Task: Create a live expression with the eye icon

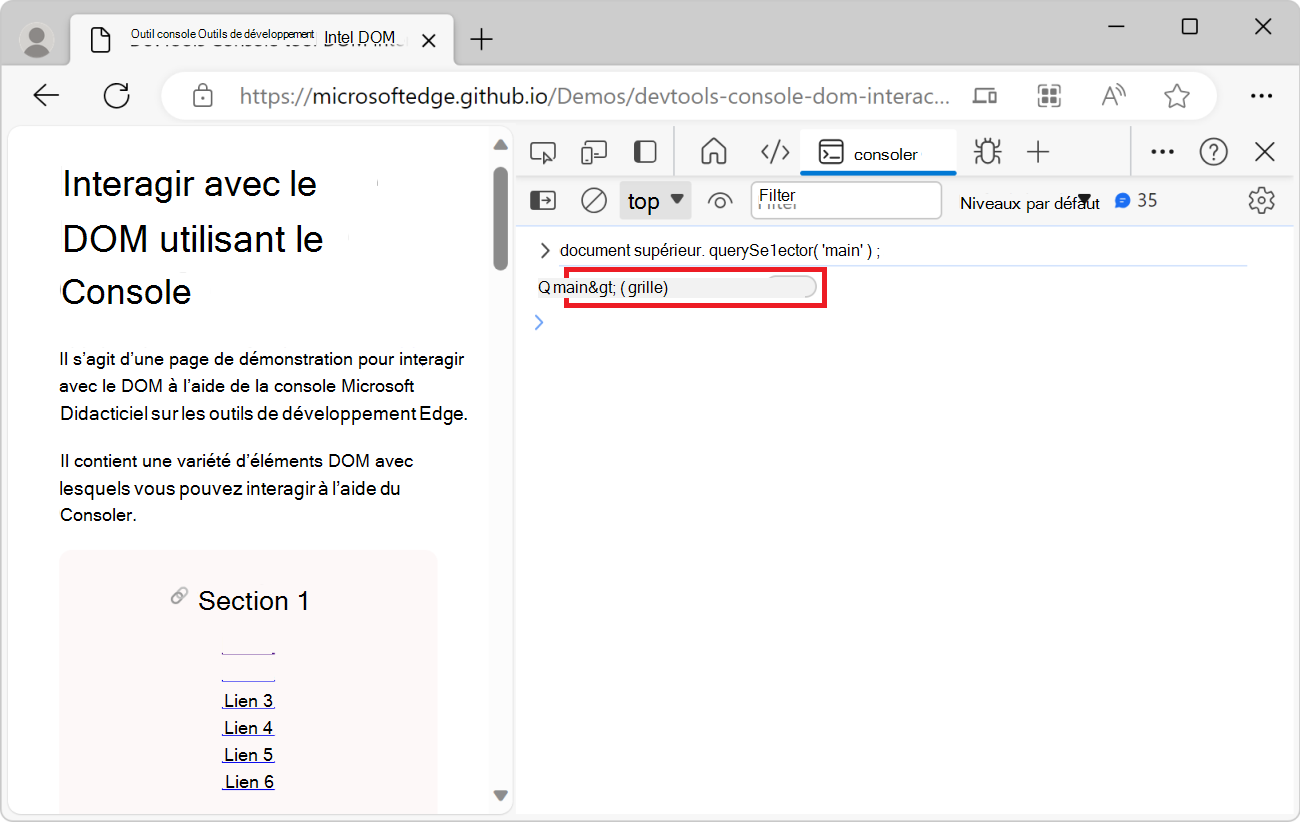Action: pyautogui.click(x=720, y=200)
